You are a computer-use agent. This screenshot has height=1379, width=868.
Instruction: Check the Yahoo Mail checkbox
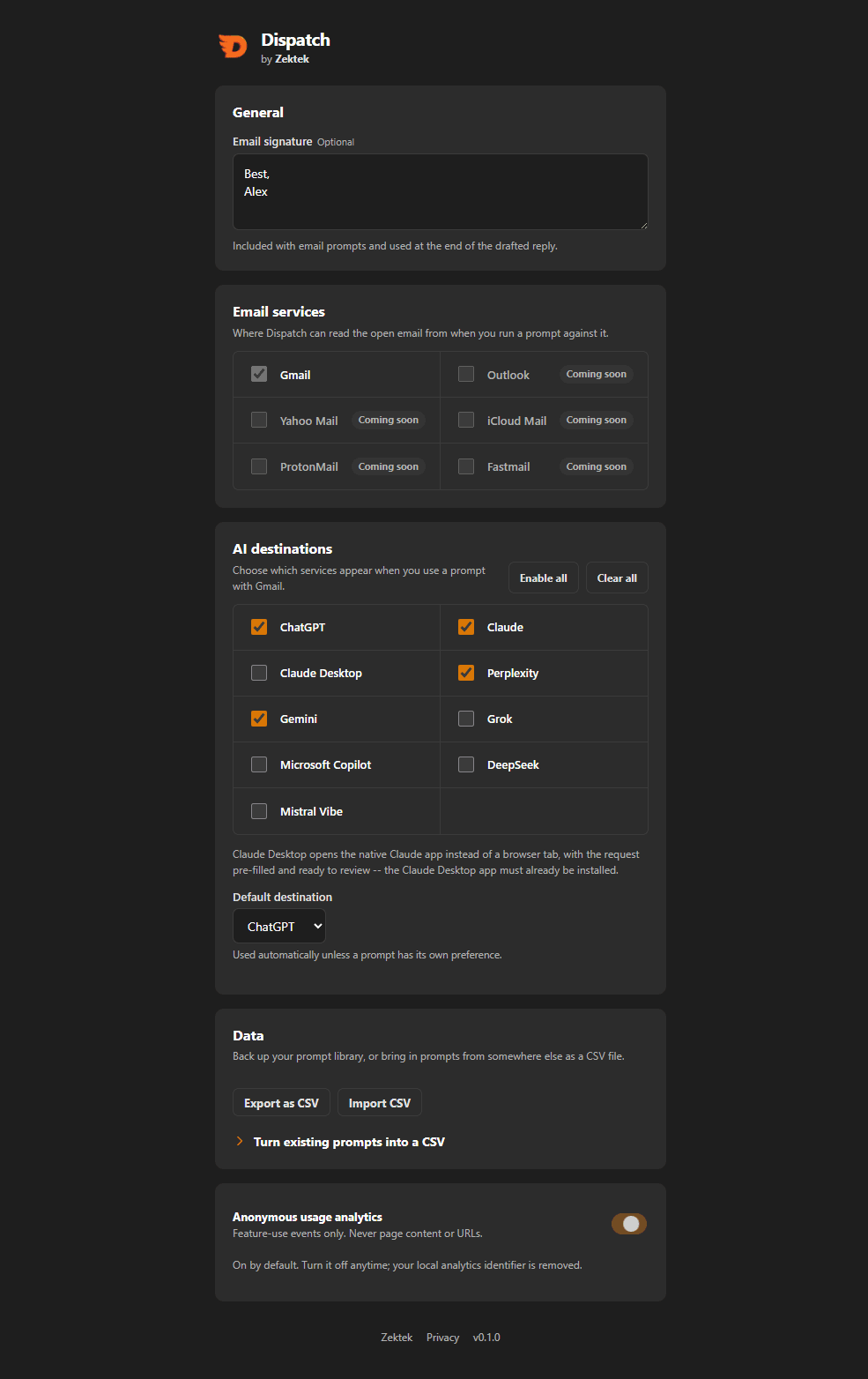point(259,420)
